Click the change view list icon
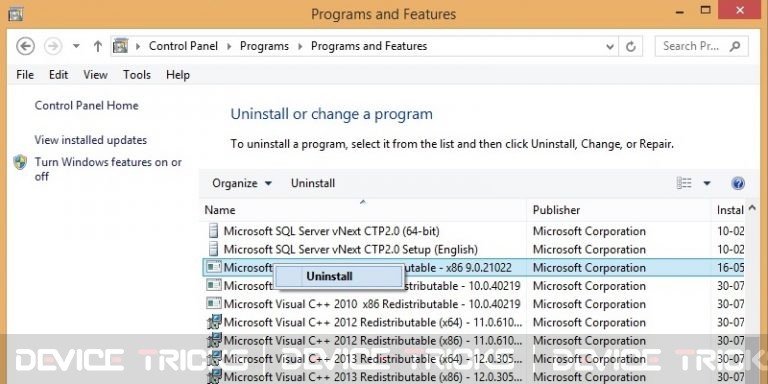 coord(684,183)
